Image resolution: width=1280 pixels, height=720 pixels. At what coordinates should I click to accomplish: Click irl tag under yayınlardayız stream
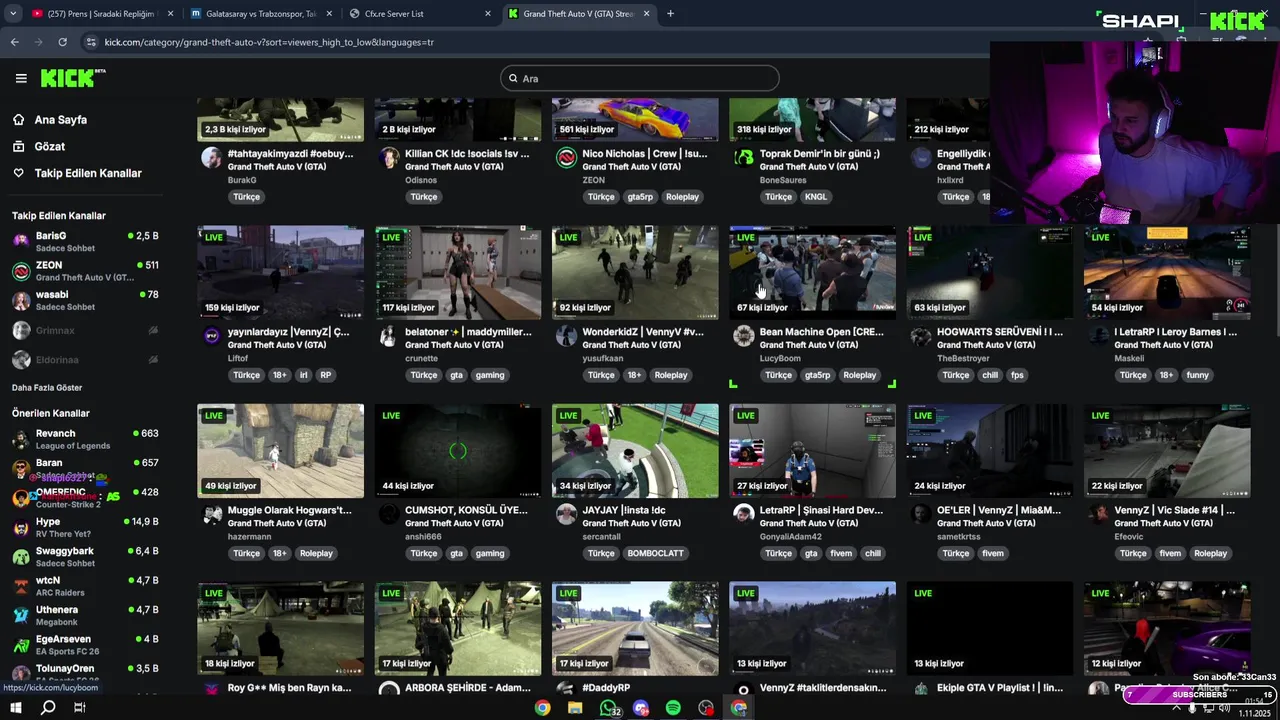pyautogui.click(x=303, y=375)
